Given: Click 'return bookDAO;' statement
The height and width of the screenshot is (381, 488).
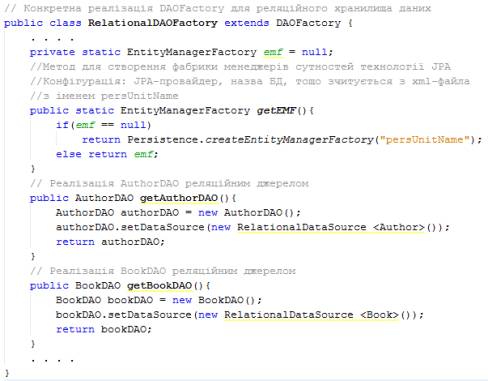Looking at the screenshot, I should (104, 330).
